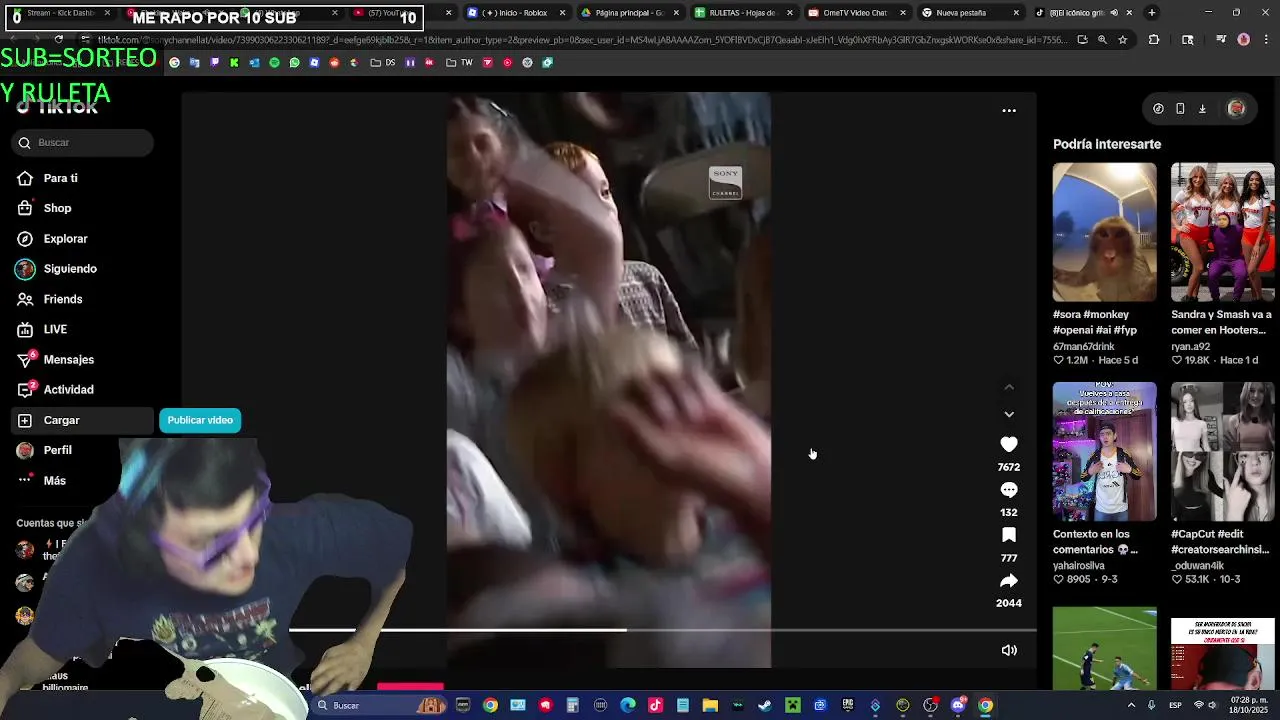Switch to the RULETAS - Hojas de cálculo tab
1280x720 pixels.
741,13
